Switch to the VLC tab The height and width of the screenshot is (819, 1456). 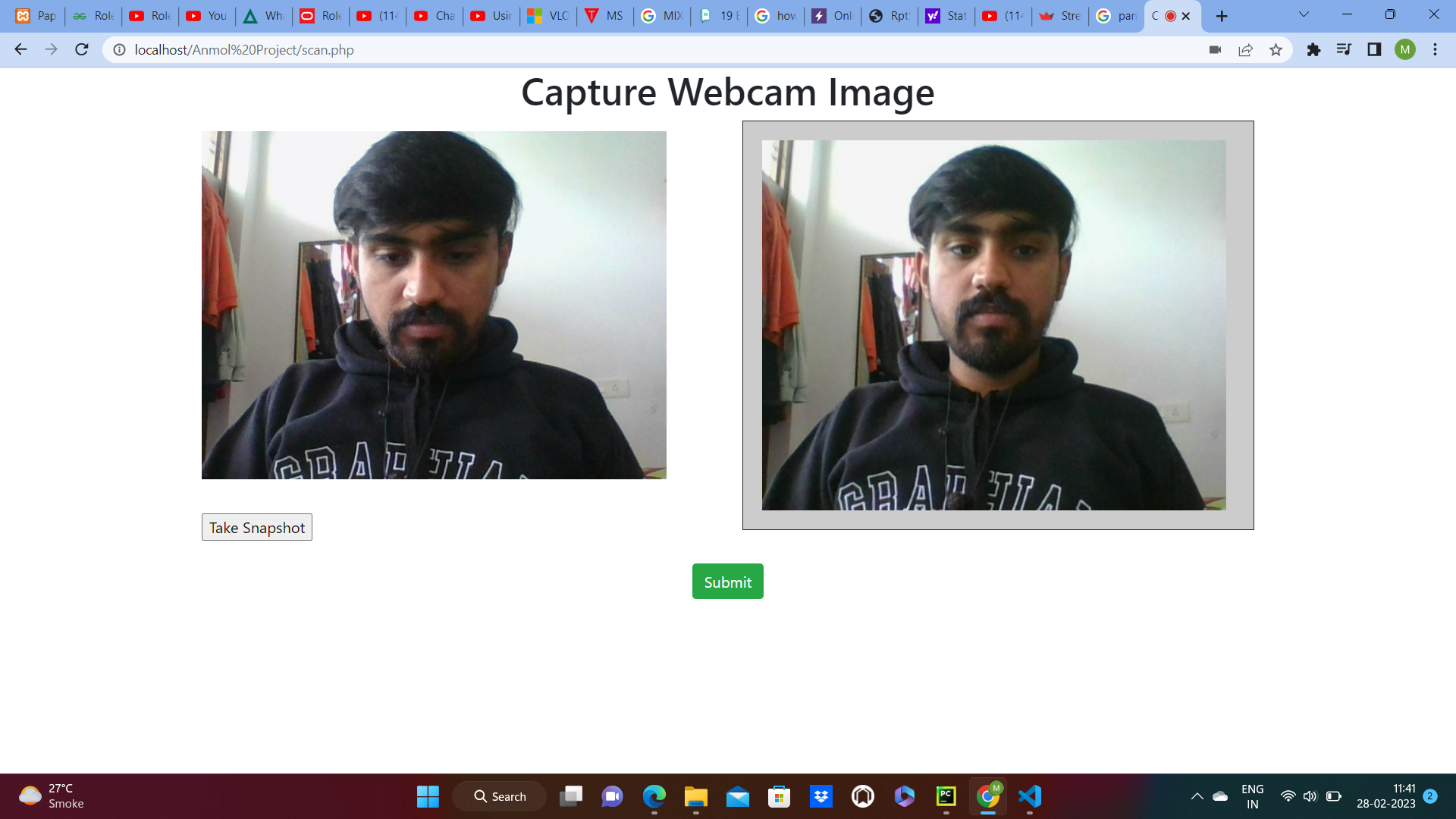pos(548,15)
